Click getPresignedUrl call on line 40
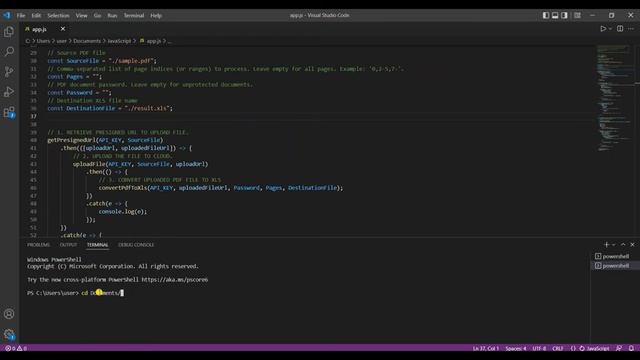The height and width of the screenshot is (360, 640). click(x=71, y=140)
